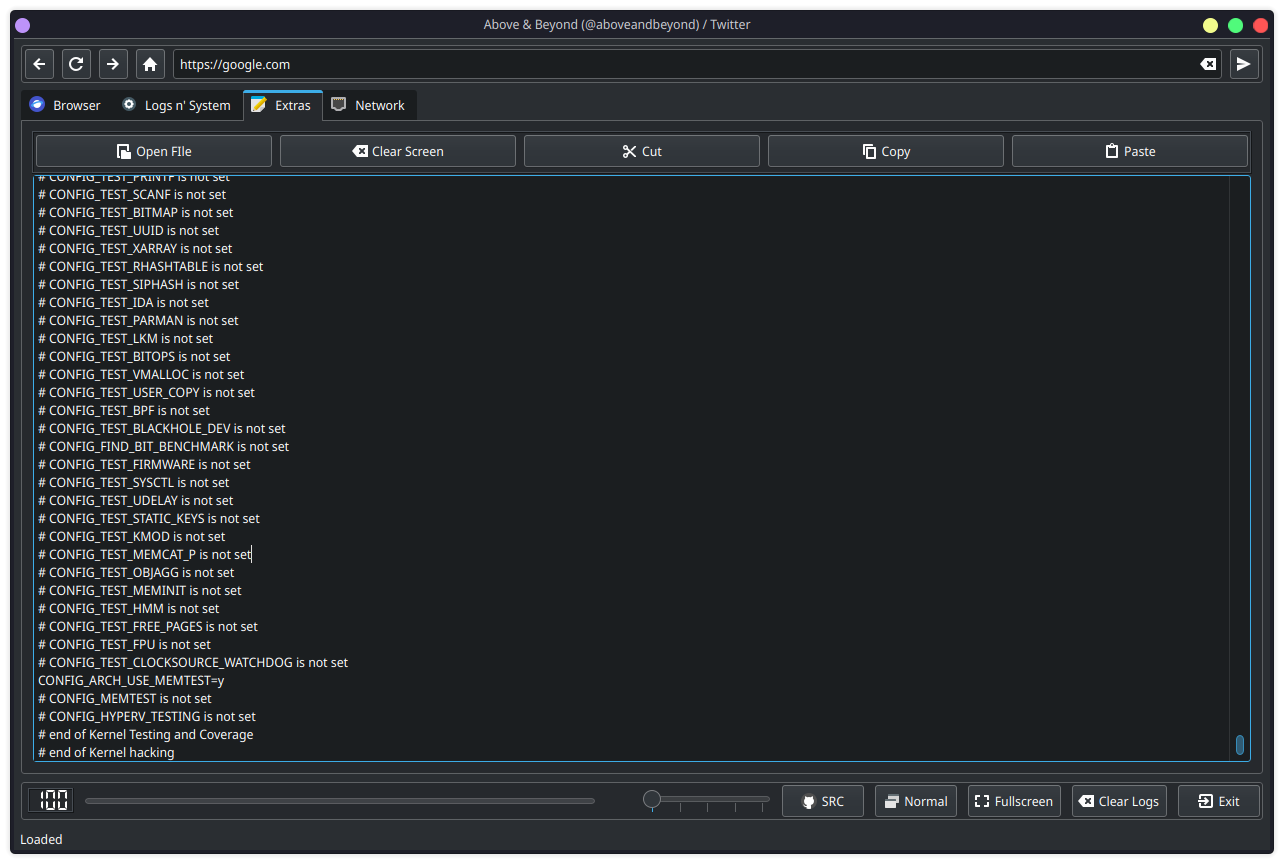Viewport: 1284px width, 864px height.
Task: Reload the page with refresh icon
Action: point(76,64)
